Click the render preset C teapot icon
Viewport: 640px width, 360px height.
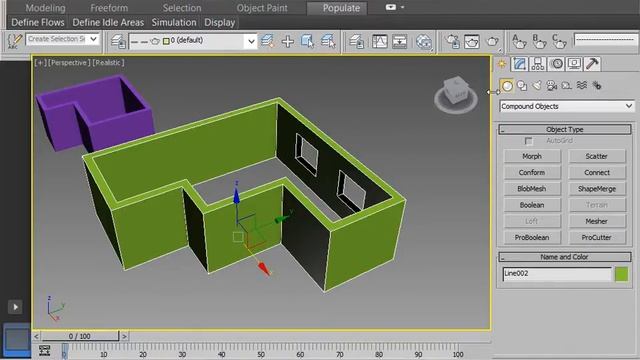559,41
